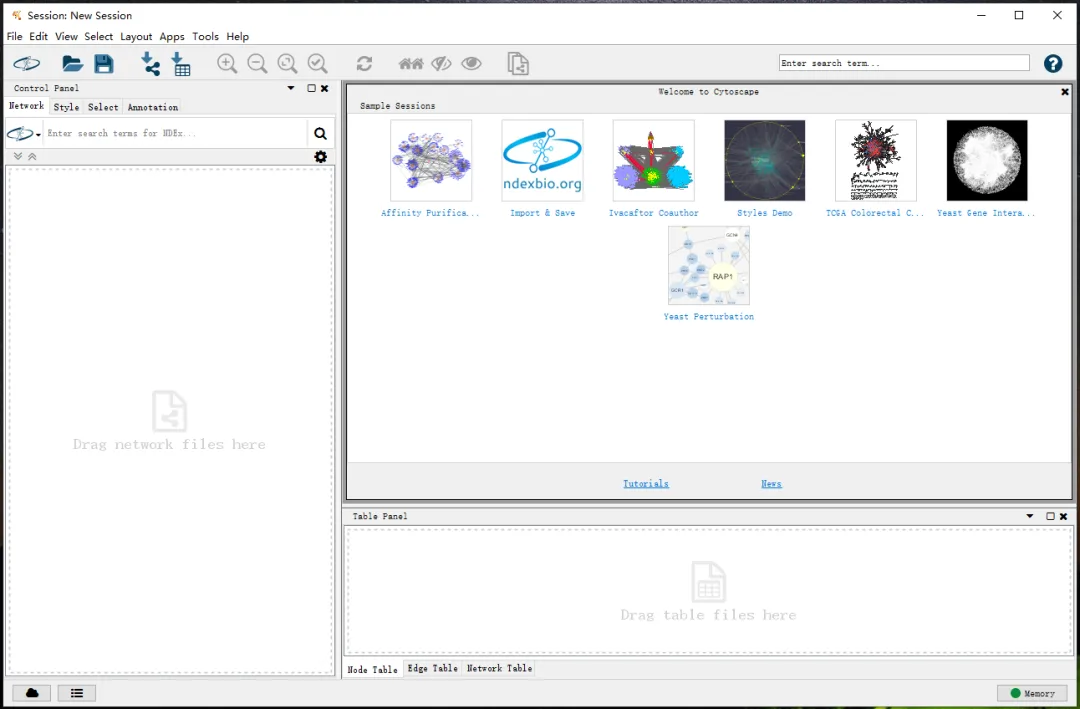Open the View menu
The height and width of the screenshot is (709, 1080).
point(66,37)
